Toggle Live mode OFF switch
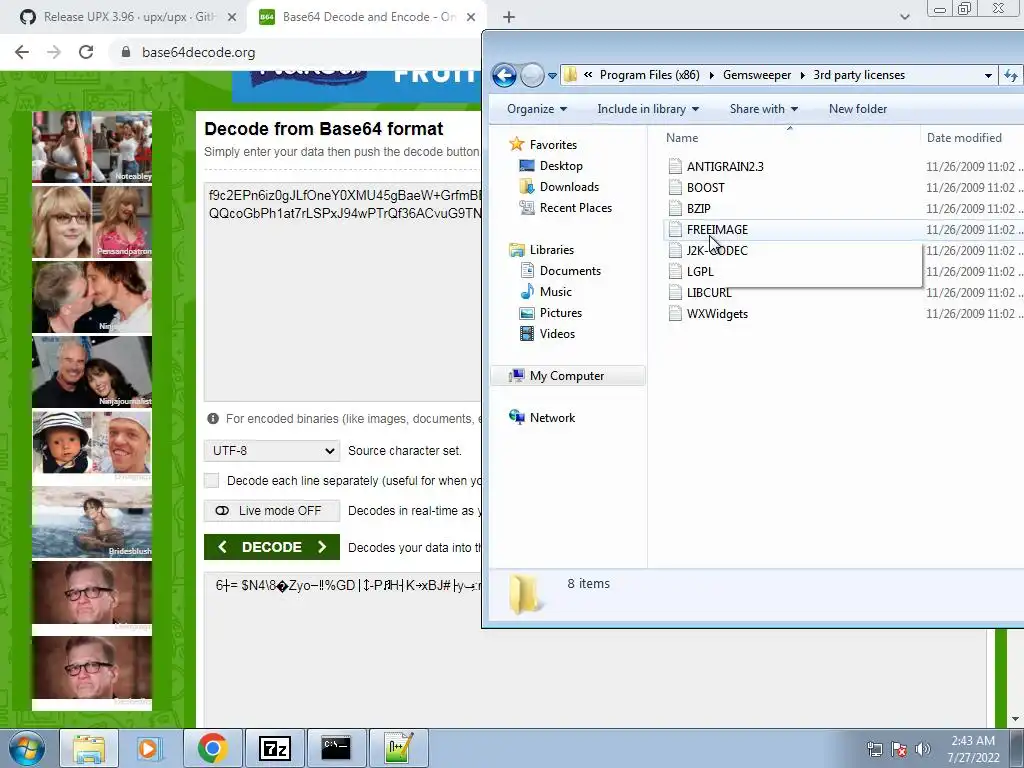The width and height of the screenshot is (1024, 768). click(x=272, y=511)
